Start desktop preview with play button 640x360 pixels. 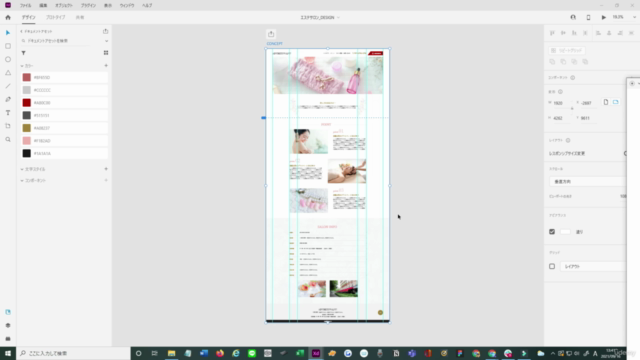(x=603, y=18)
